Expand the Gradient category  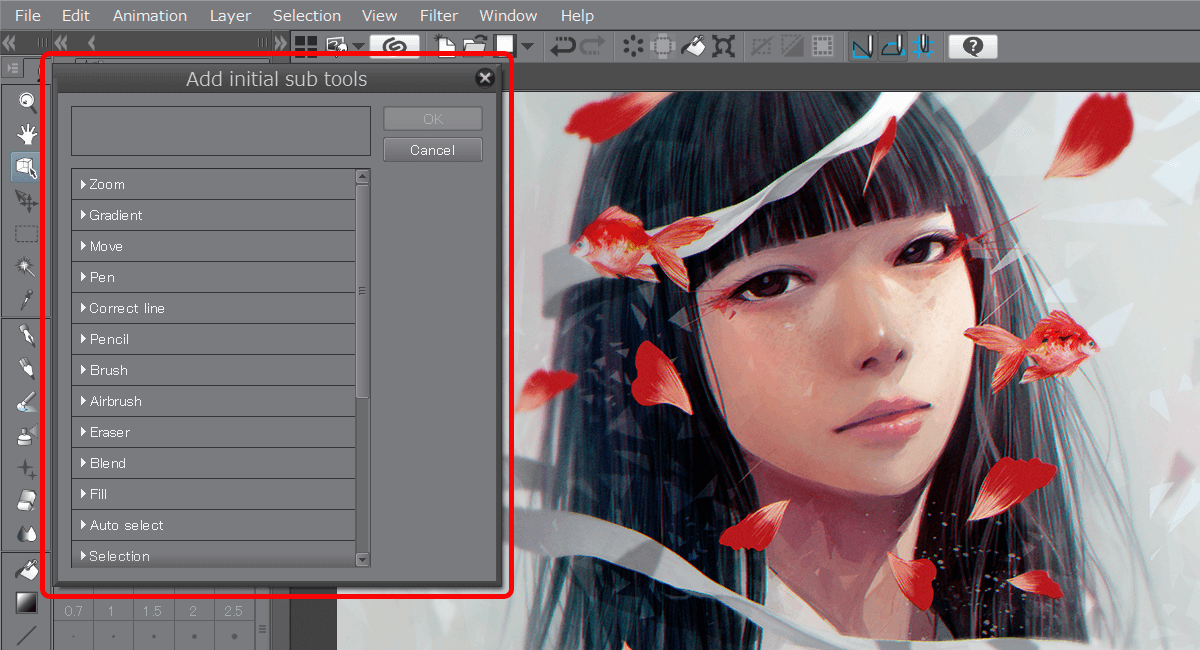[x=213, y=215]
